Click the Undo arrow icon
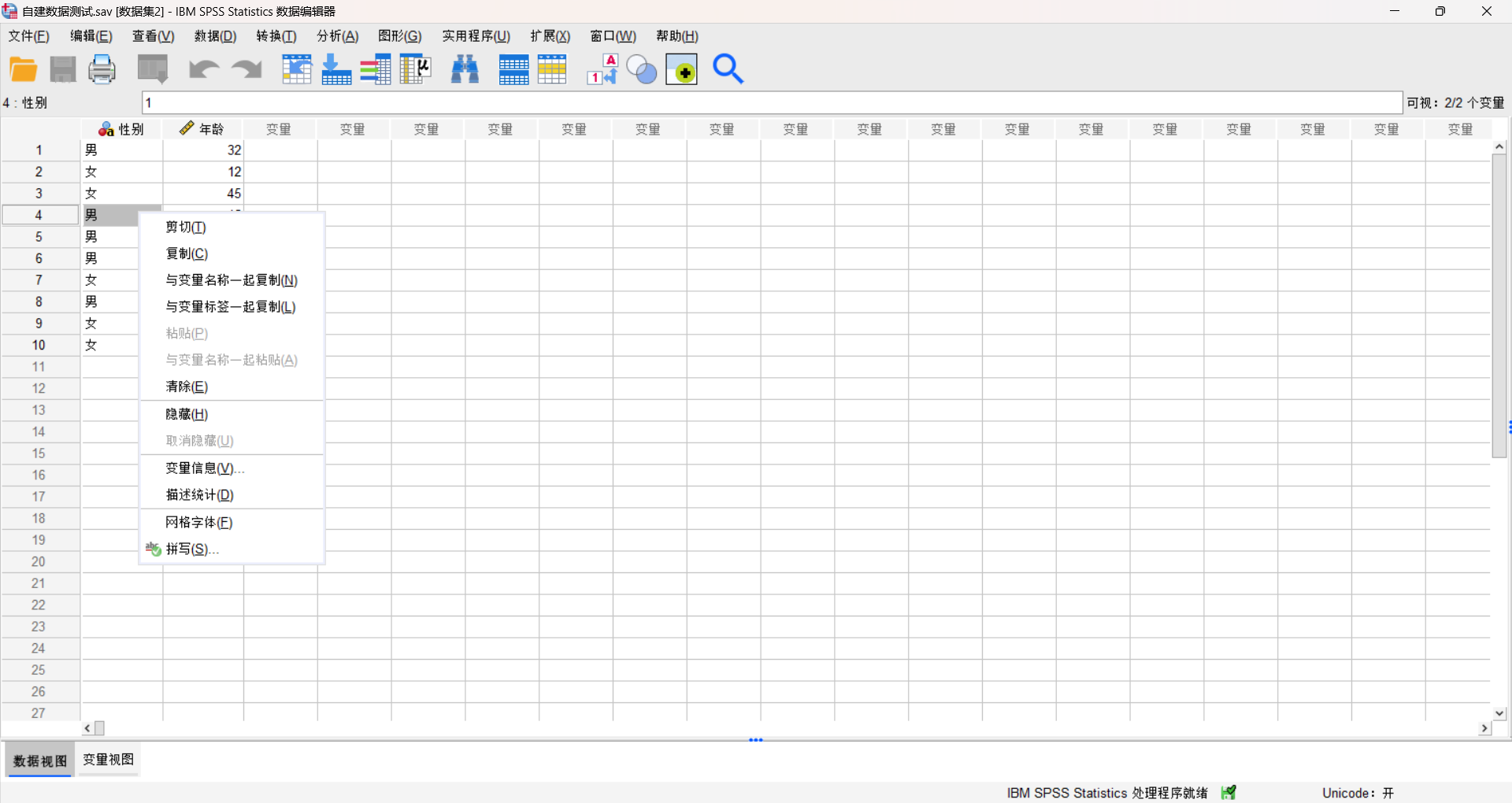 pos(203,69)
